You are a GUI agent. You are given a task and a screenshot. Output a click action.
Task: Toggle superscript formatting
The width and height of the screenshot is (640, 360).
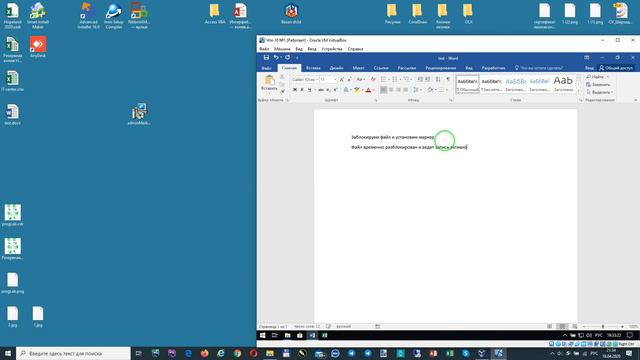[x=335, y=90]
